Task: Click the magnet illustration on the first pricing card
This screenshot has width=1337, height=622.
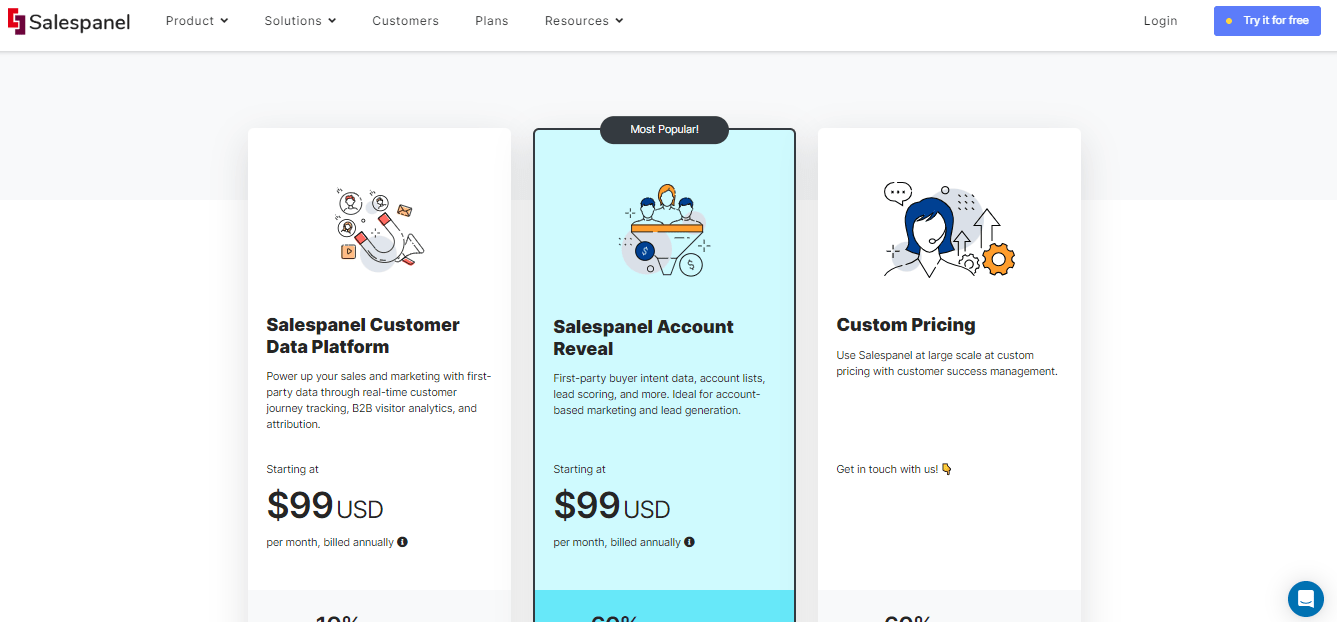Action: 379,228
